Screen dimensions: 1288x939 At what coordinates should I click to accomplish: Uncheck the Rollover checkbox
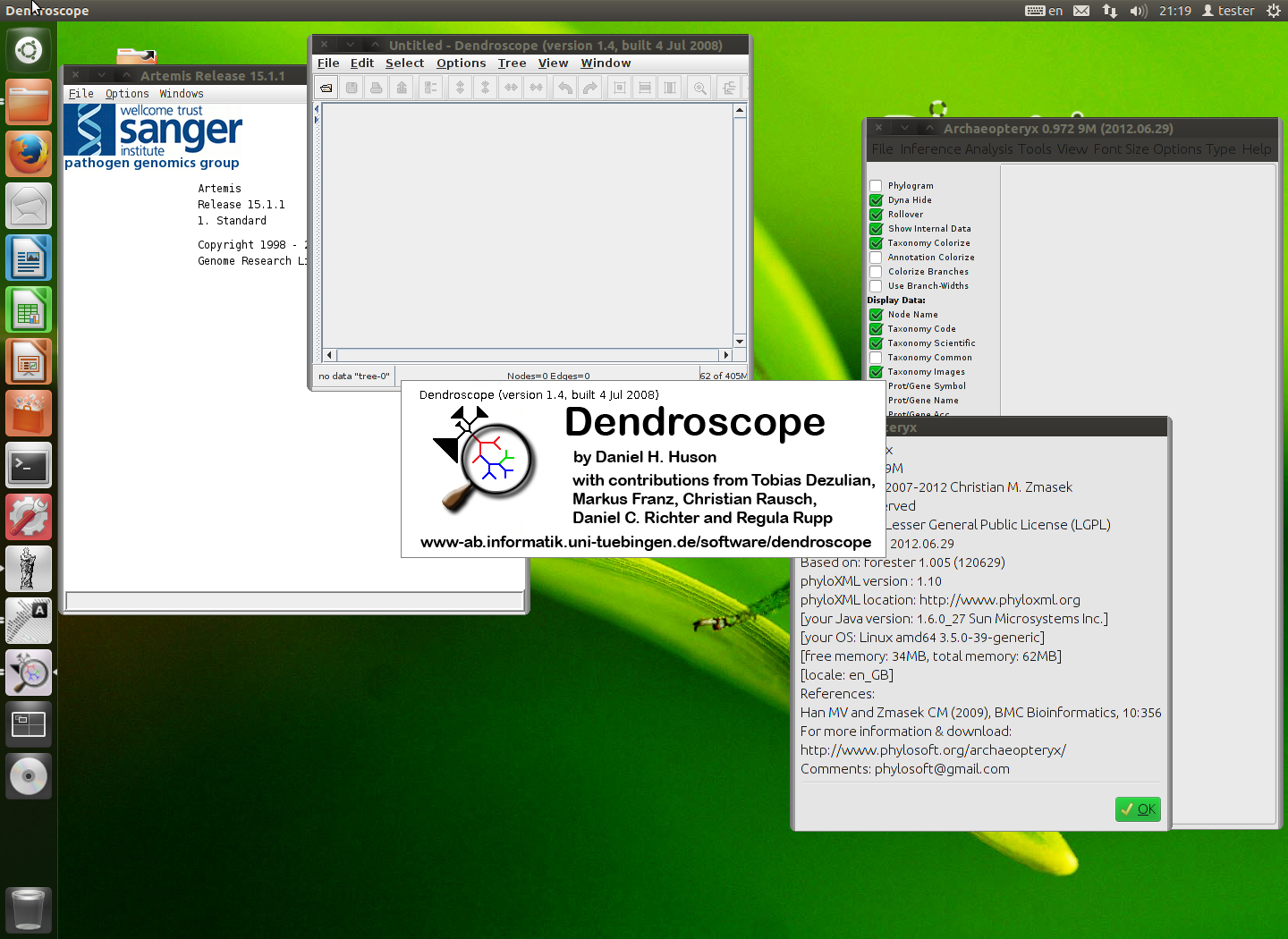click(x=877, y=215)
